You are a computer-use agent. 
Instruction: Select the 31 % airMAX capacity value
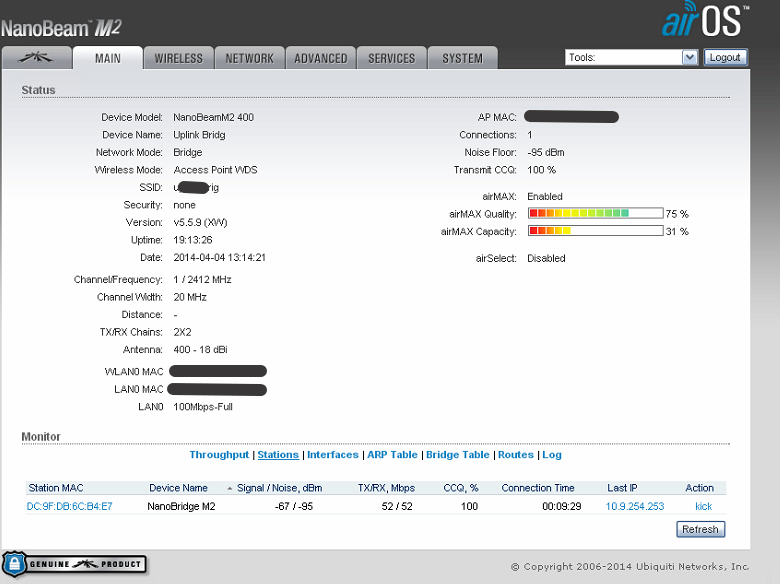pyautogui.click(x=677, y=231)
